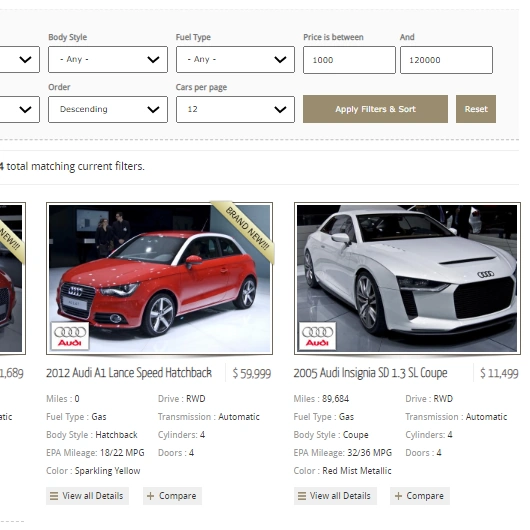Click the maximum price field showing 120000
The image size is (530, 530).
coord(447,60)
